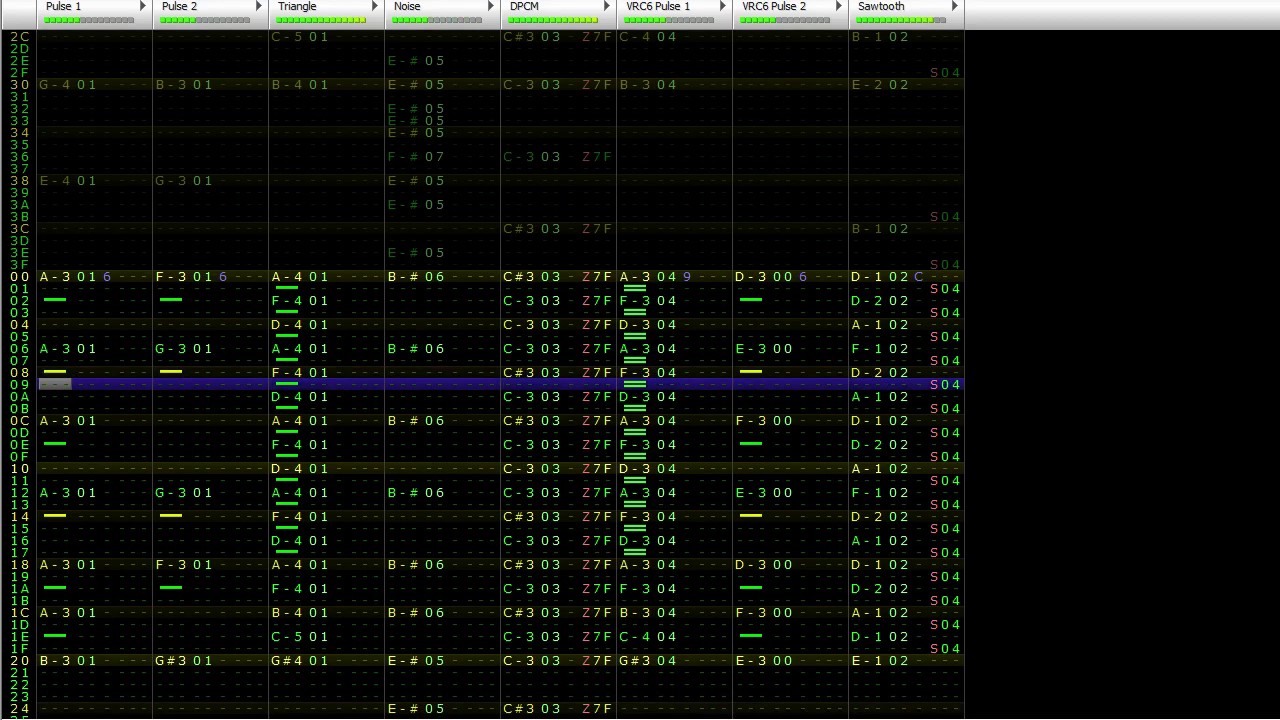Toggle mute on DPCM channel header

click(x=524, y=6)
